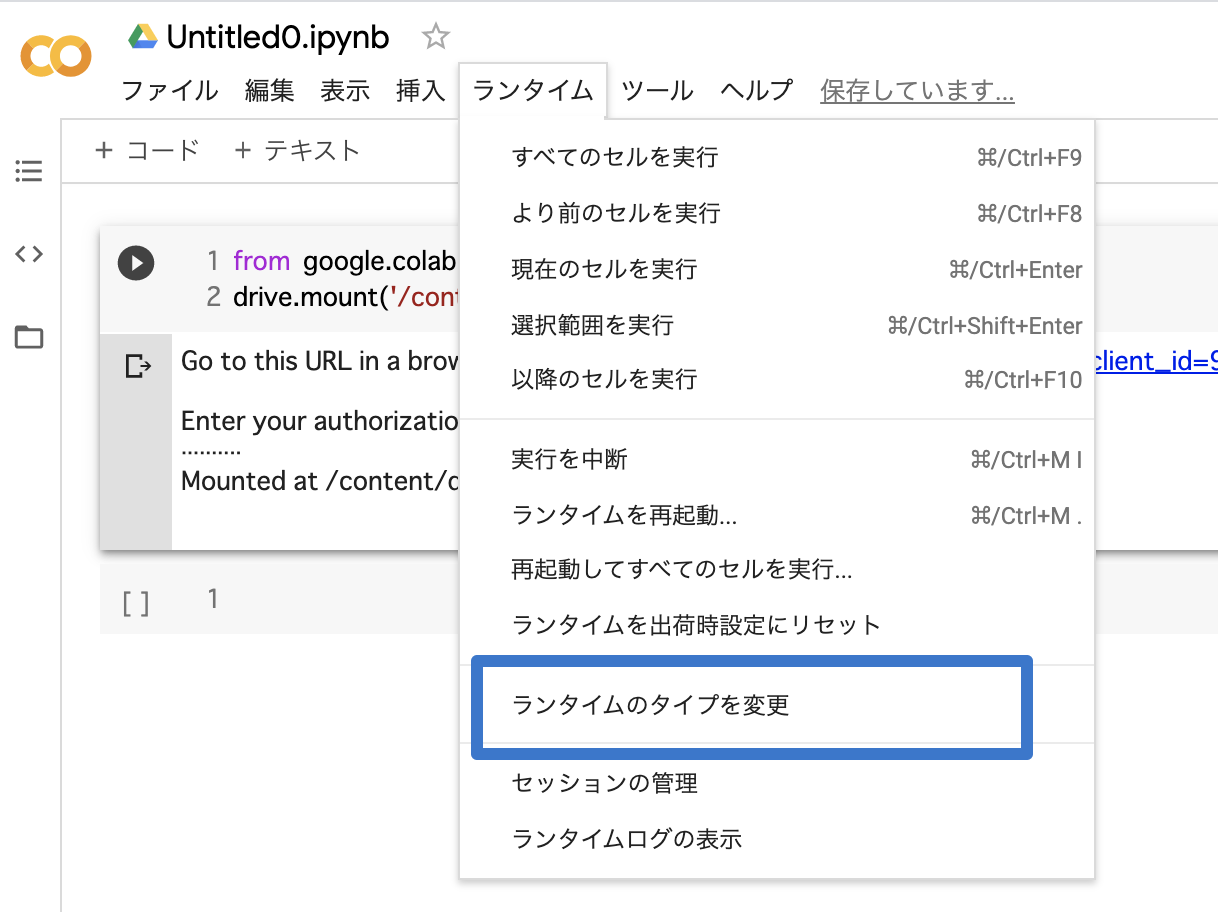Choose すべてのセルを実行 from the menu
The height and width of the screenshot is (912, 1218).
[777, 157]
